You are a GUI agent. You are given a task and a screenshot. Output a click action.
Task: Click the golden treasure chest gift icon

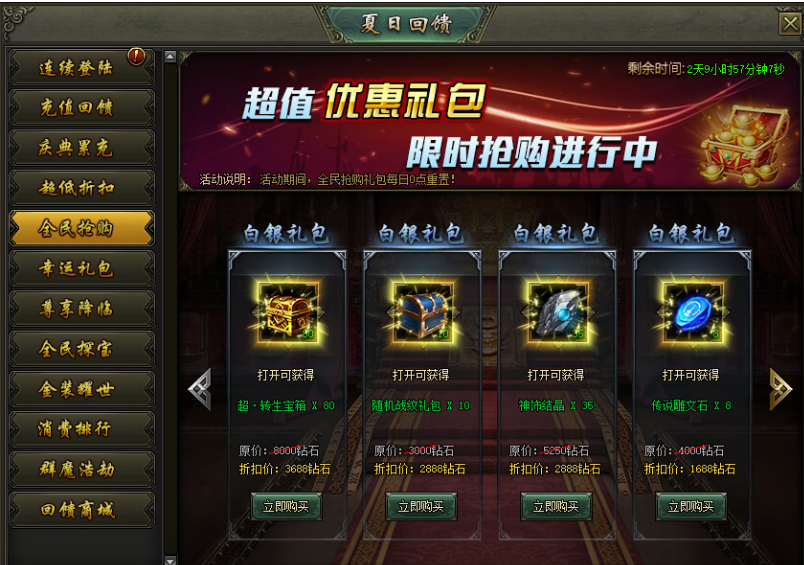click(x=288, y=313)
